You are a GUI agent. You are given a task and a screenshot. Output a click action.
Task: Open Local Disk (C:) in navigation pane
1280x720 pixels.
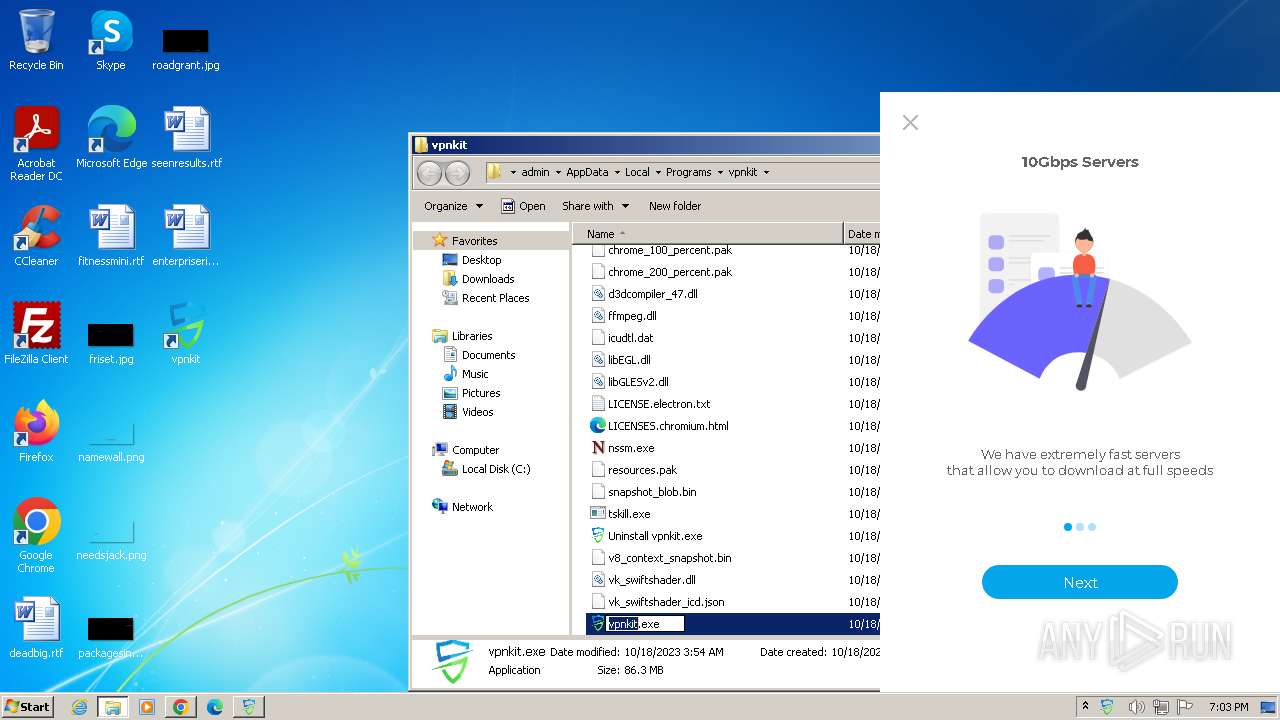[496, 469]
